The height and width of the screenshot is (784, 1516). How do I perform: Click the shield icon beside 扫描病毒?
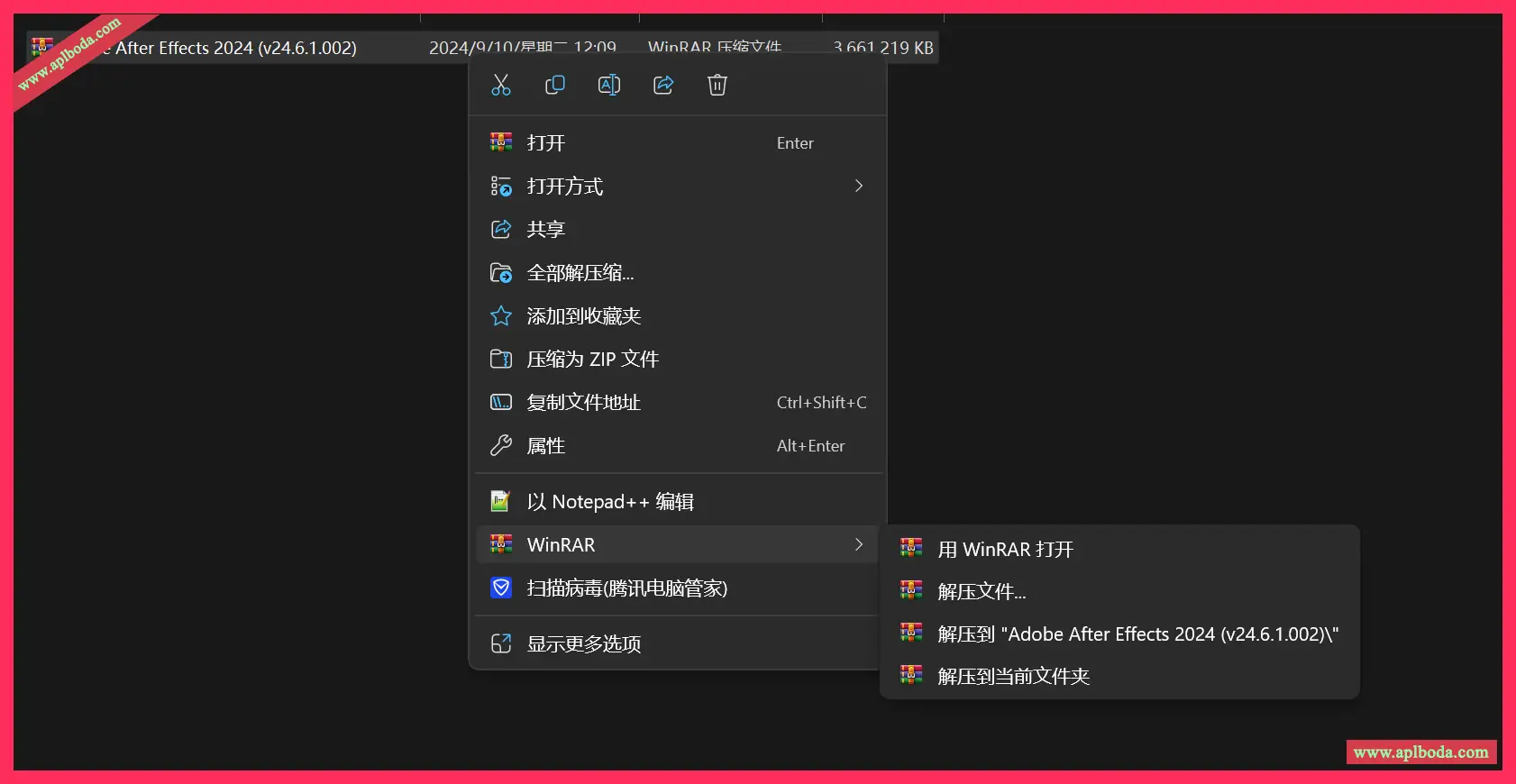[501, 588]
